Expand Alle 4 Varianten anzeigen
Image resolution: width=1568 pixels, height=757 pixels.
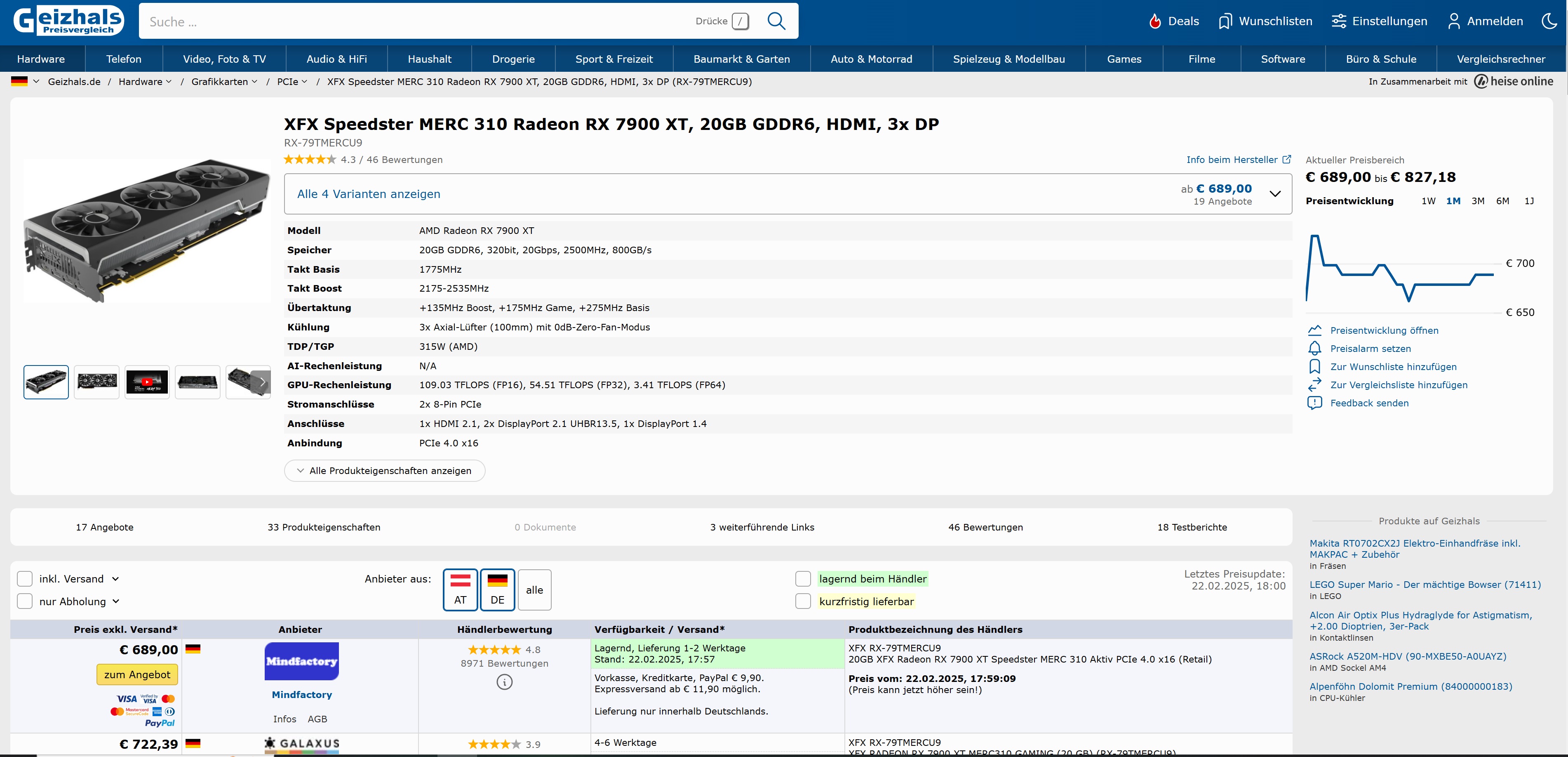pyautogui.click(x=788, y=194)
